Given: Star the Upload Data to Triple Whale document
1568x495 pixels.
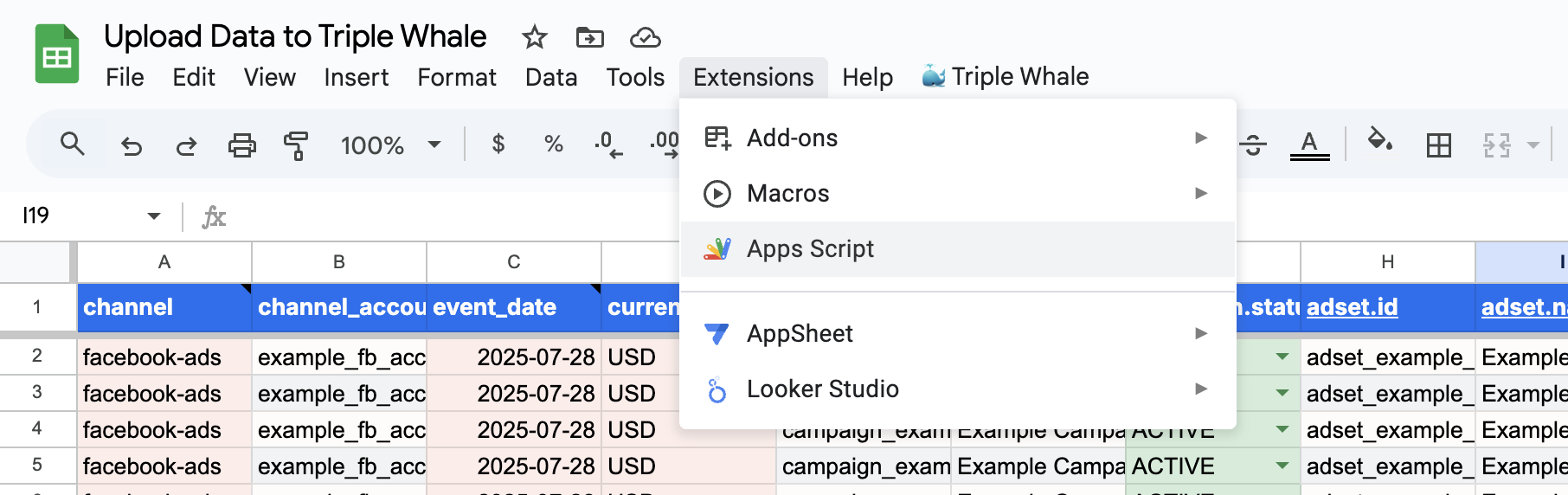Looking at the screenshot, I should point(535,37).
